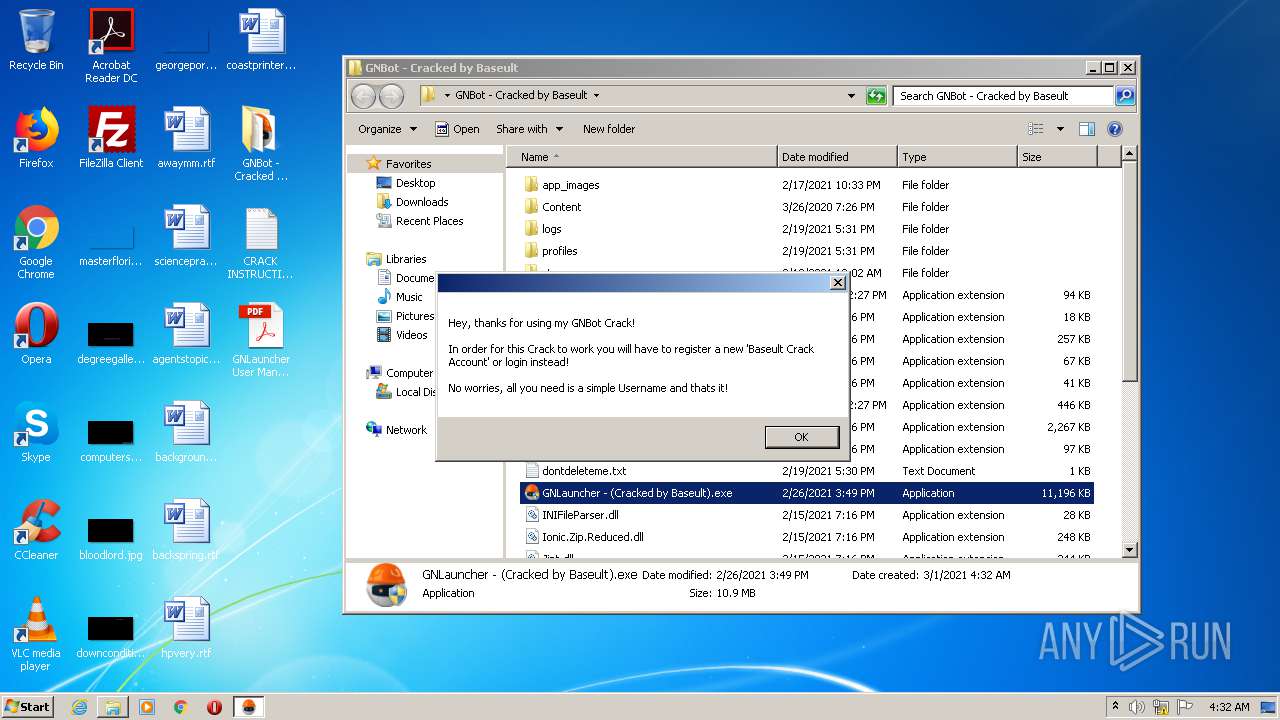Image resolution: width=1280 pixels, height=720 pixels.
Task: Select Recent Places under Favorites
Action: [429, 221]
